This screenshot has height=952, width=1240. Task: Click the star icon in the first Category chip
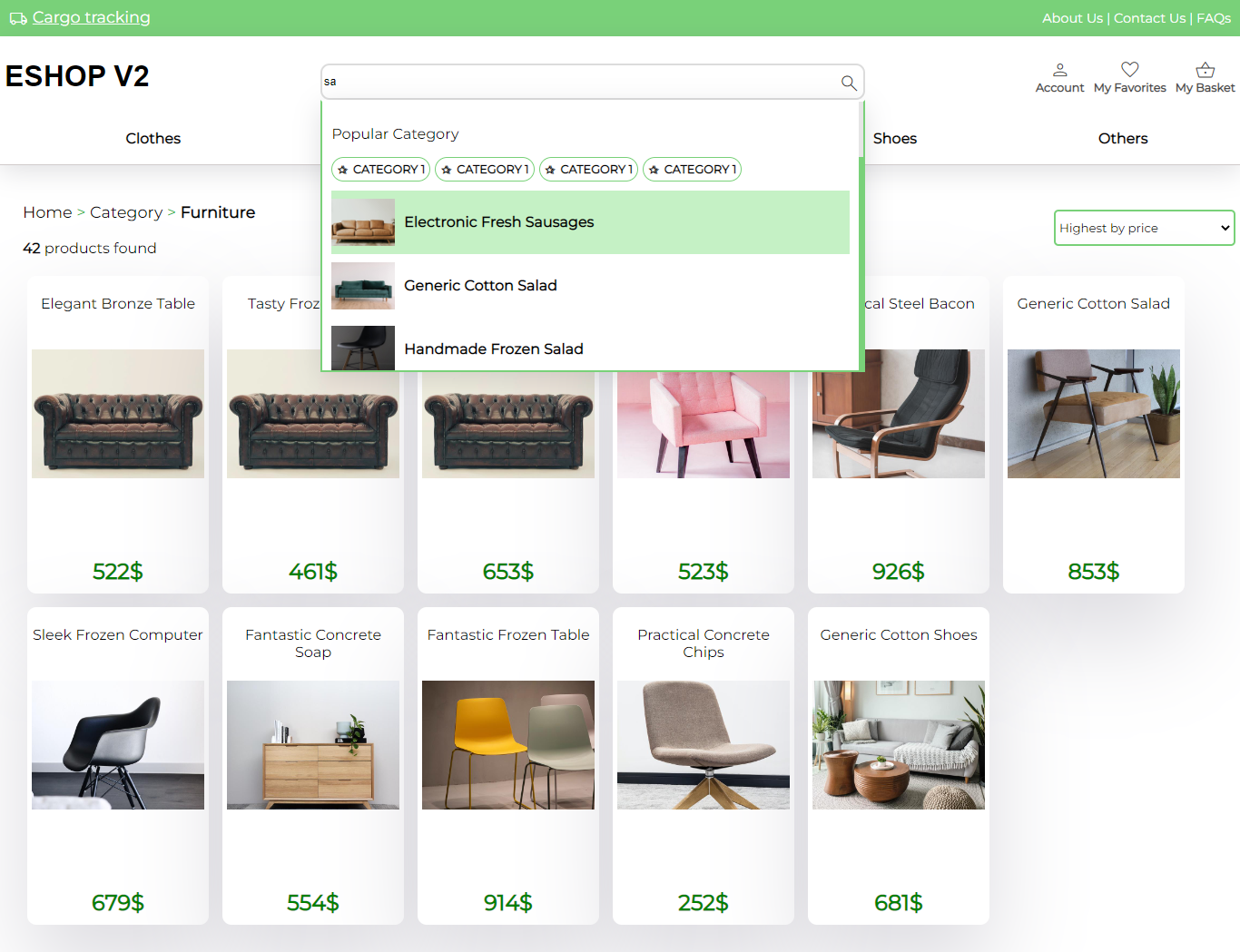(343, 169)
